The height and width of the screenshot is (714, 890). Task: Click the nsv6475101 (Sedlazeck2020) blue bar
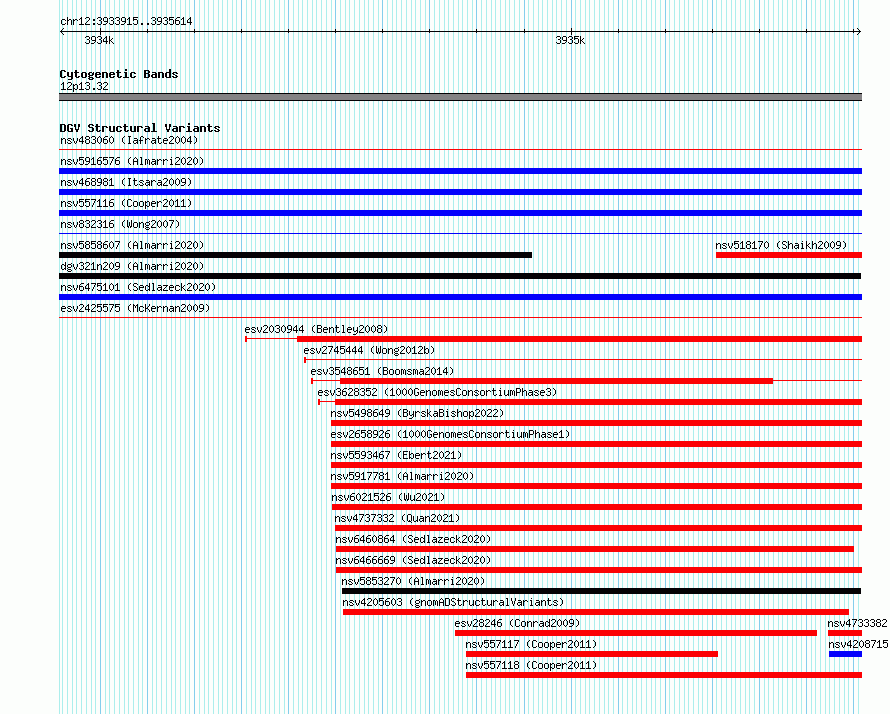[460, 297]
